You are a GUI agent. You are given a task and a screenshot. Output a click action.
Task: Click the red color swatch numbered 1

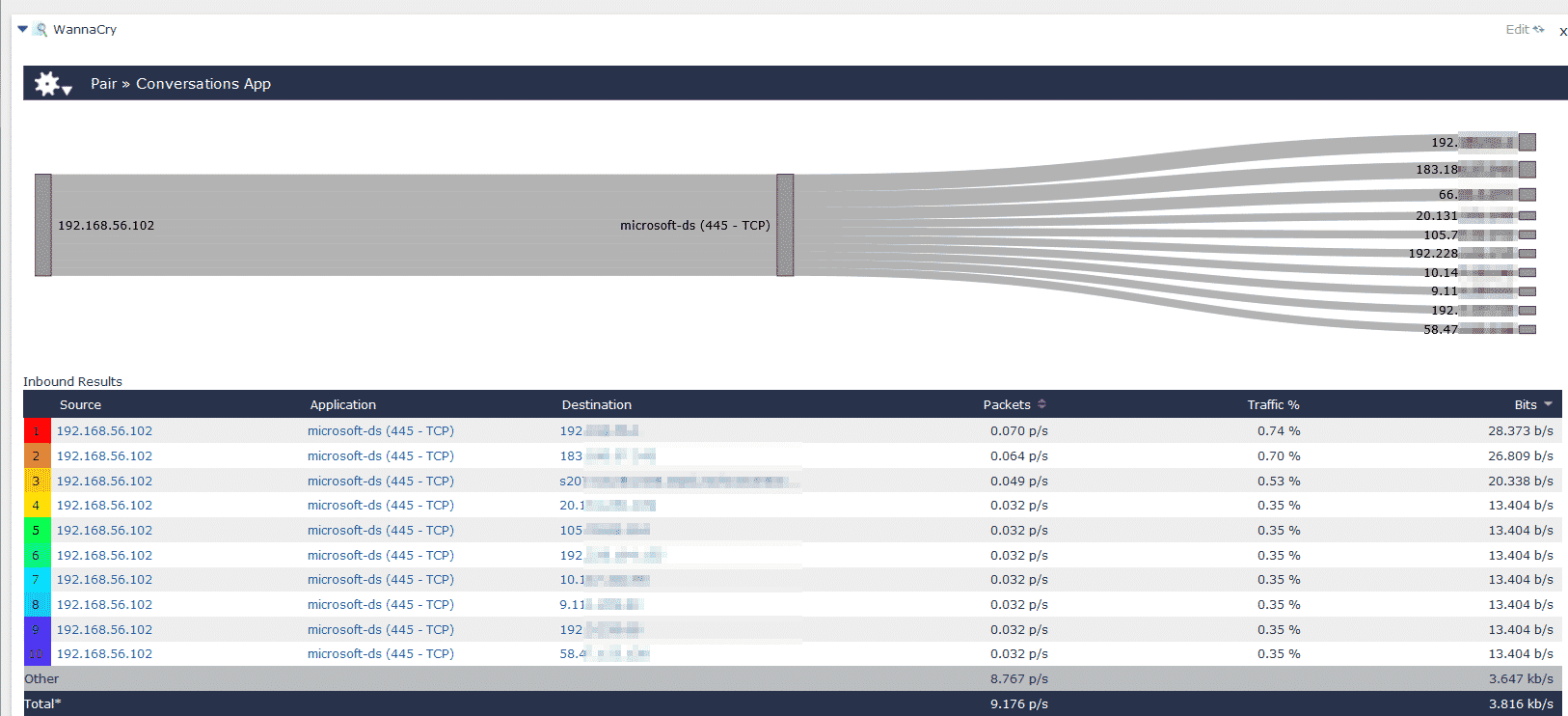pyautogui.click(x=37, y=431)
